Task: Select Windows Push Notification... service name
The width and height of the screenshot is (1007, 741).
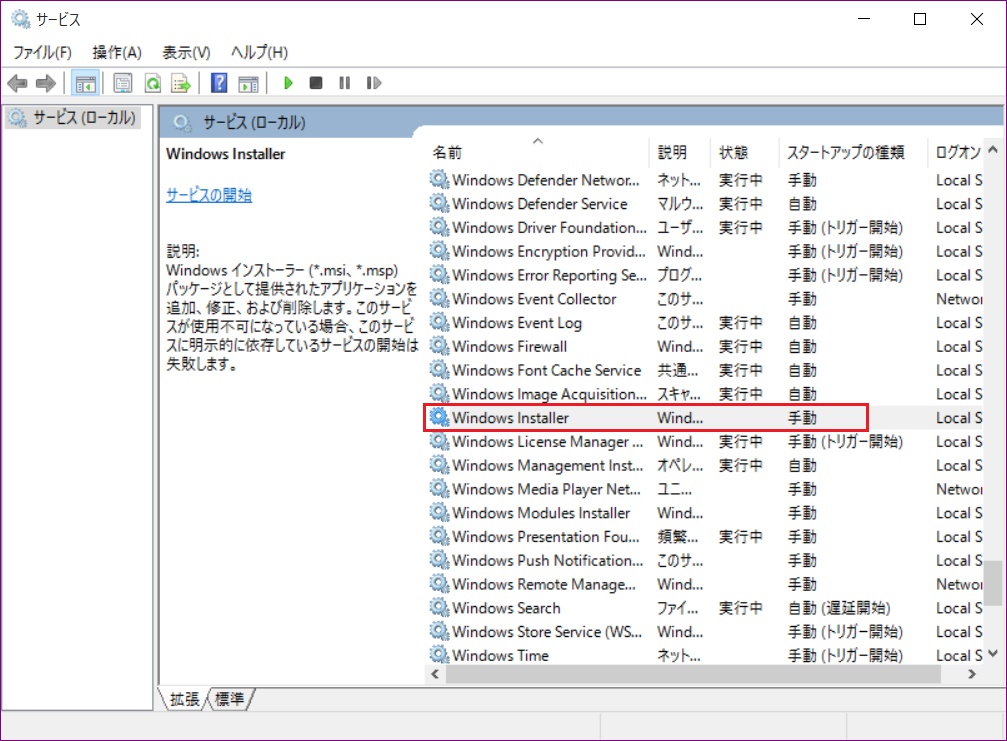Action: pyautogui.click(x=547, y=560)
